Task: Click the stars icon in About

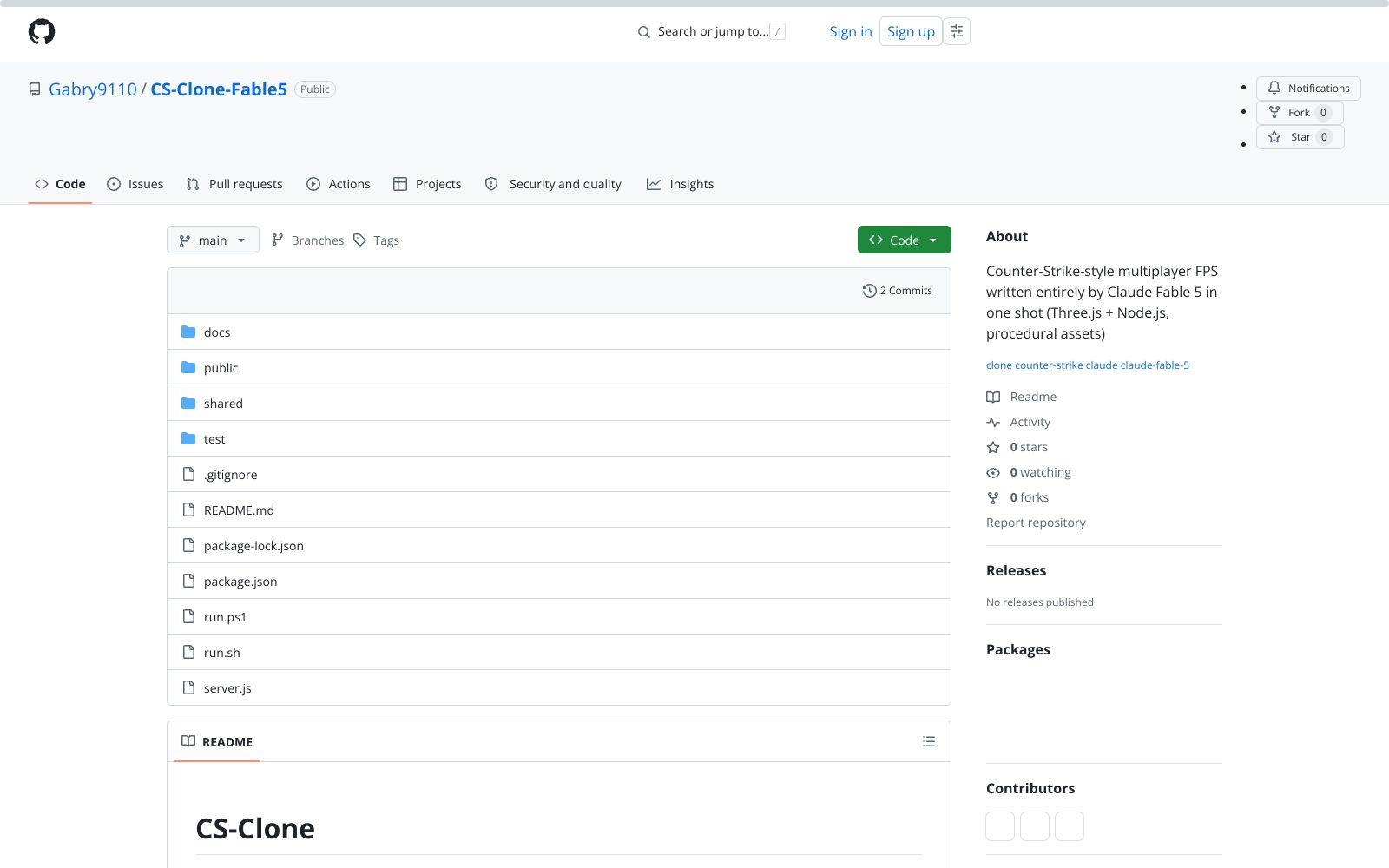Action: tap(993, 447)
